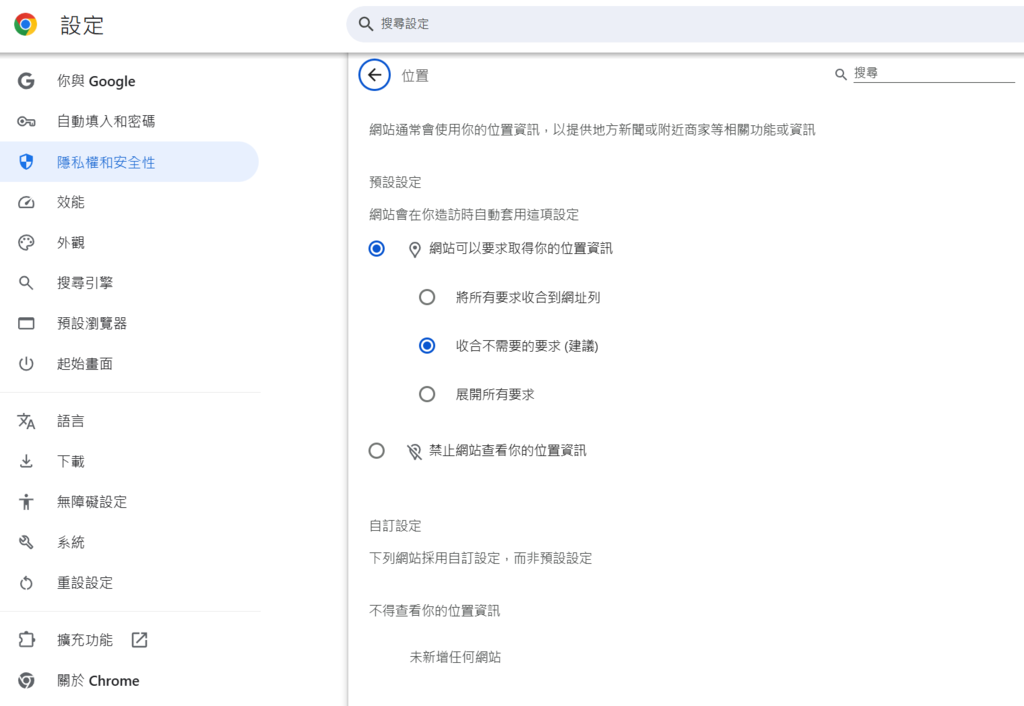
Task: Click the key icon beside 自動填入和密碼
Action: click(25, 121)
